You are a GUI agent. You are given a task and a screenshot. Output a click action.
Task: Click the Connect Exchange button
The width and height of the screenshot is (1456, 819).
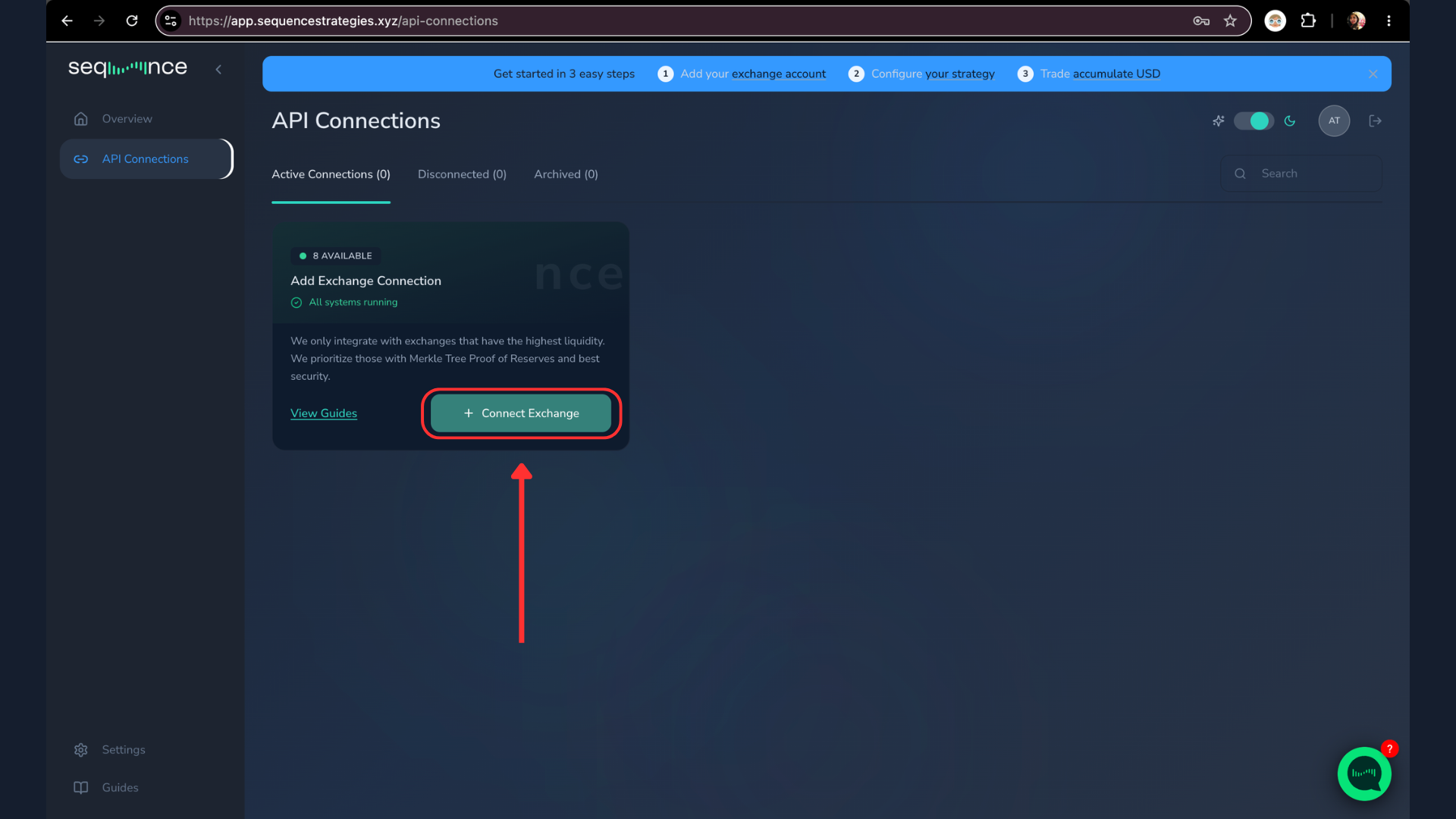point(521,413)
